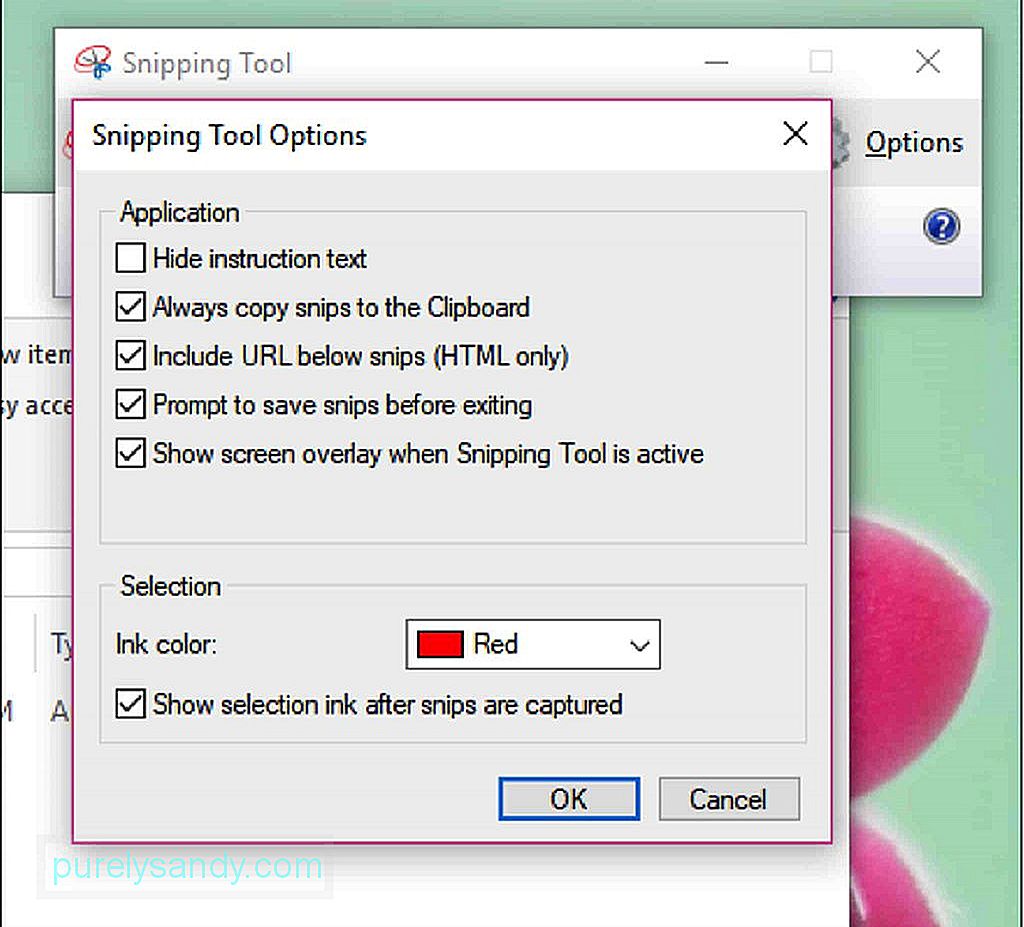Close the Snipping Tool Options dialog
This screenshot has width=1024, height=927.
pos(795,134)
